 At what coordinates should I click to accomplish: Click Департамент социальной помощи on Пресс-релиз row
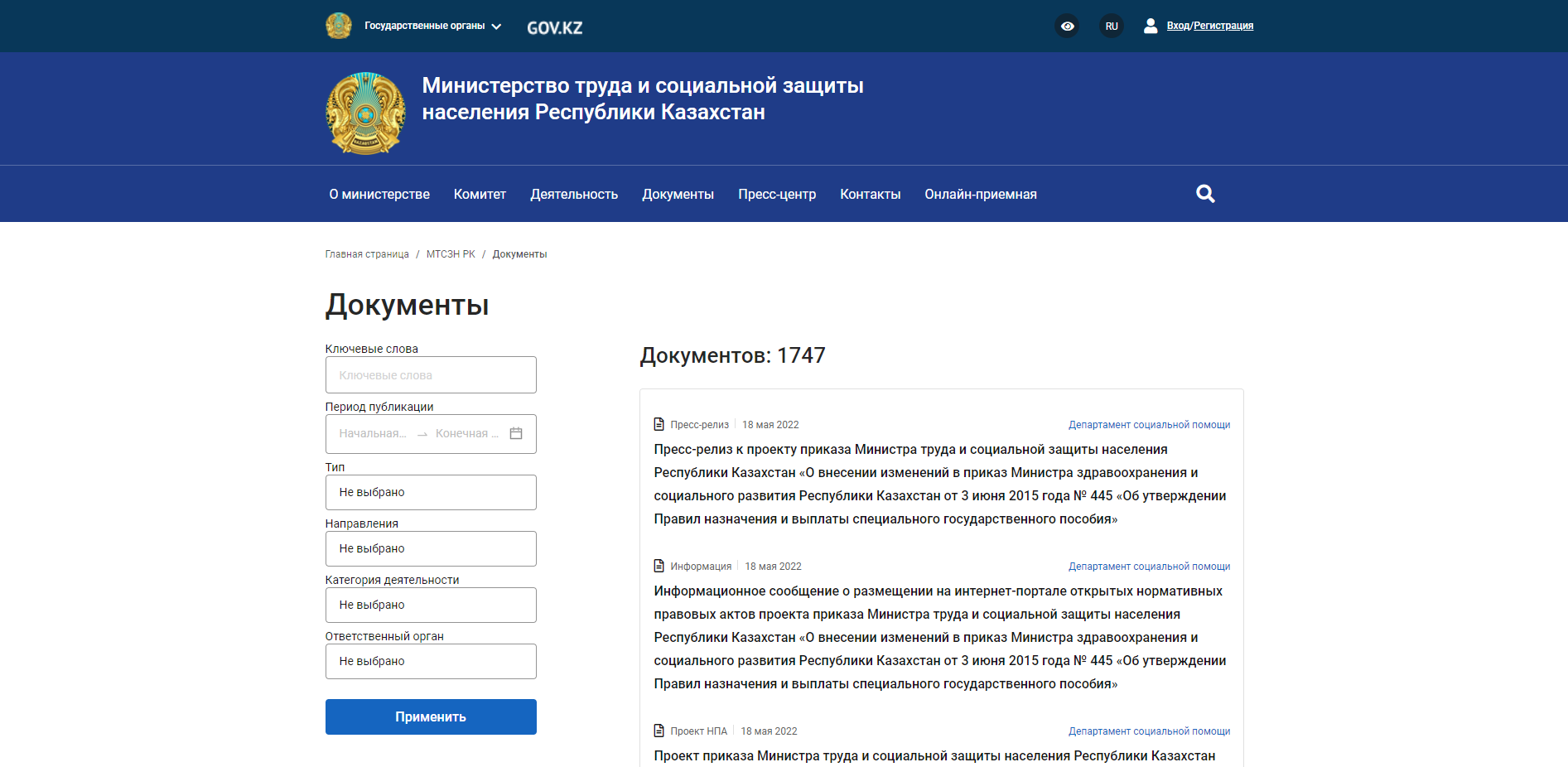pyautogui.click(x=1149, y=424)
